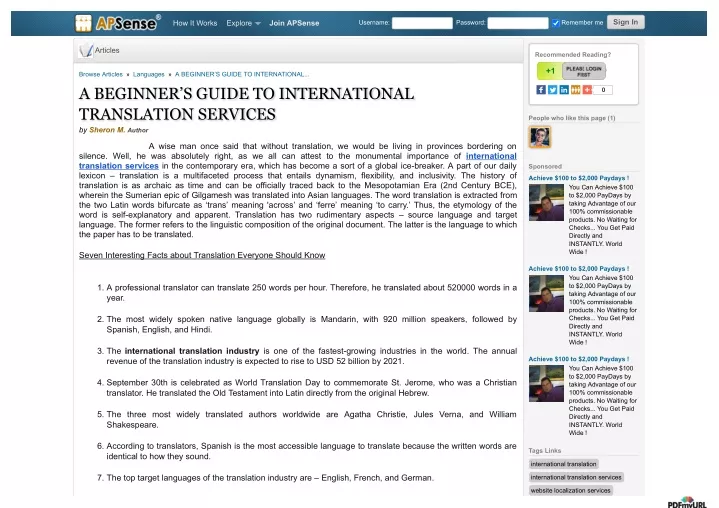Click the bold international translation industry text
Viewport: 719px width, 508px height.
[x=192, y=351]
